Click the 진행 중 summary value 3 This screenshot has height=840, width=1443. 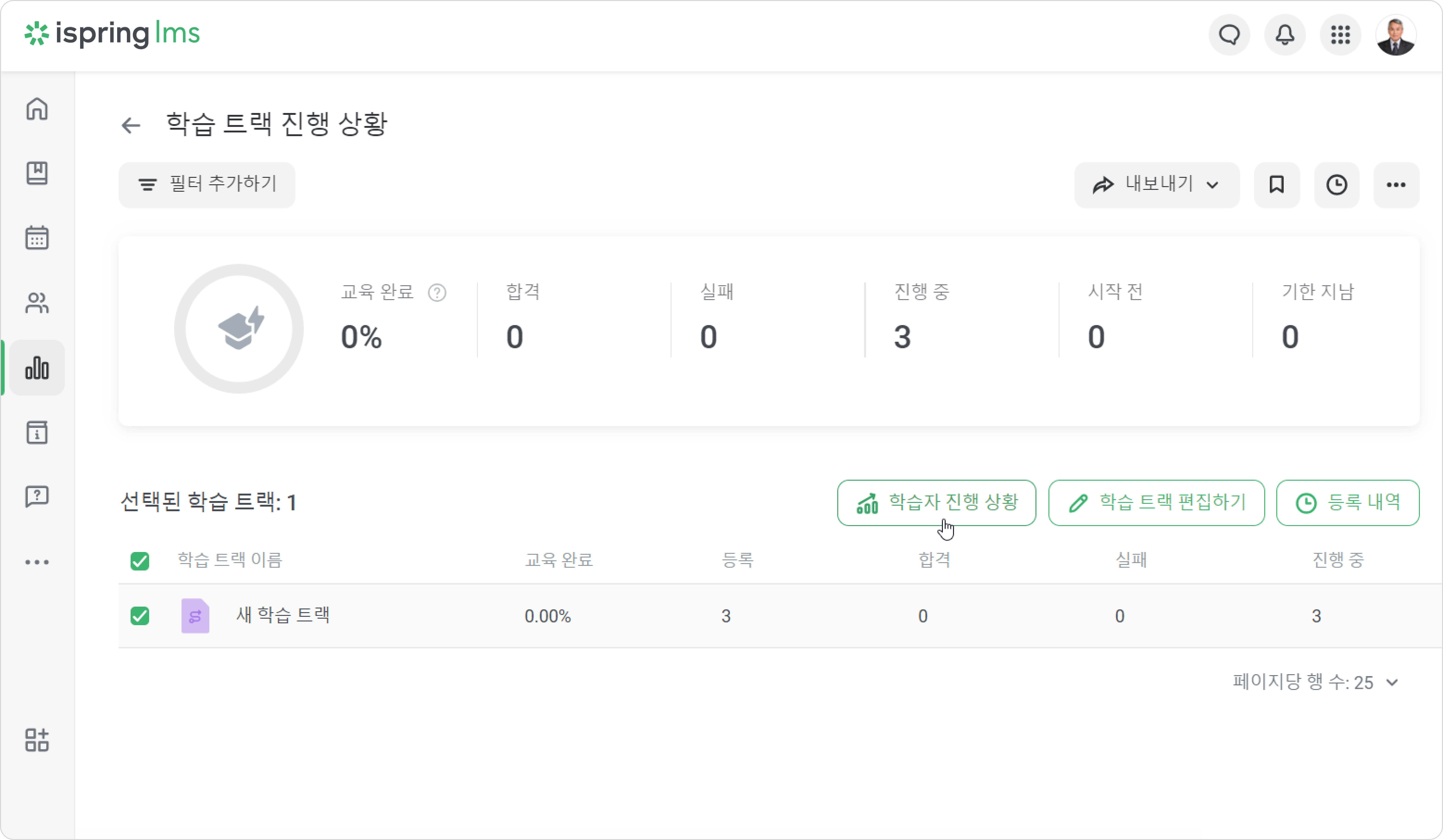pos(902,337)
